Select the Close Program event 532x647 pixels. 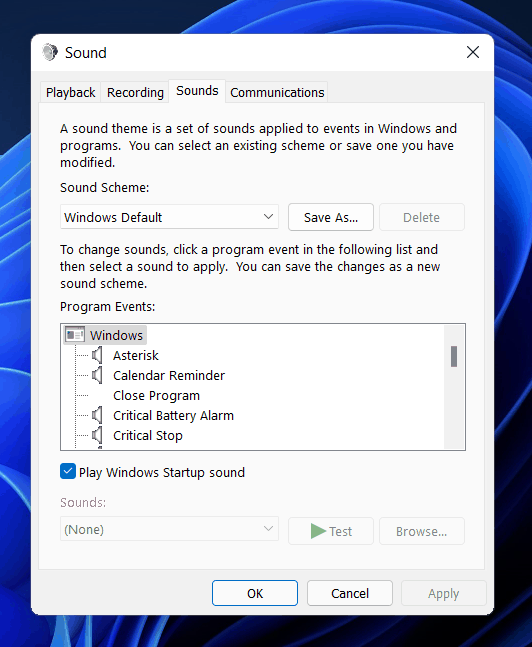coord(156,395)
